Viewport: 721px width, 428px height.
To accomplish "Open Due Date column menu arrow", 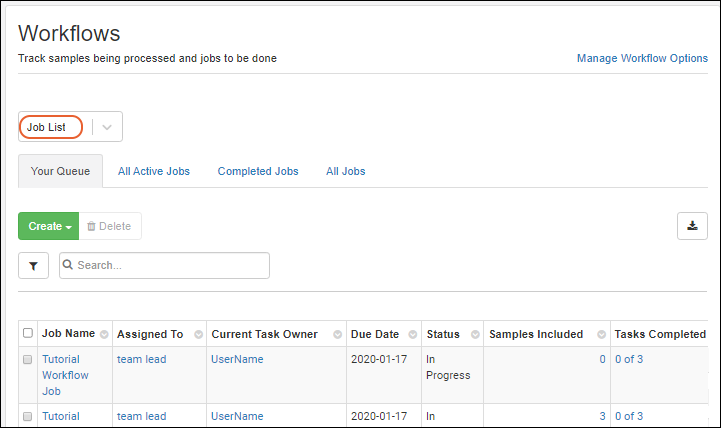I will point(410,334).
